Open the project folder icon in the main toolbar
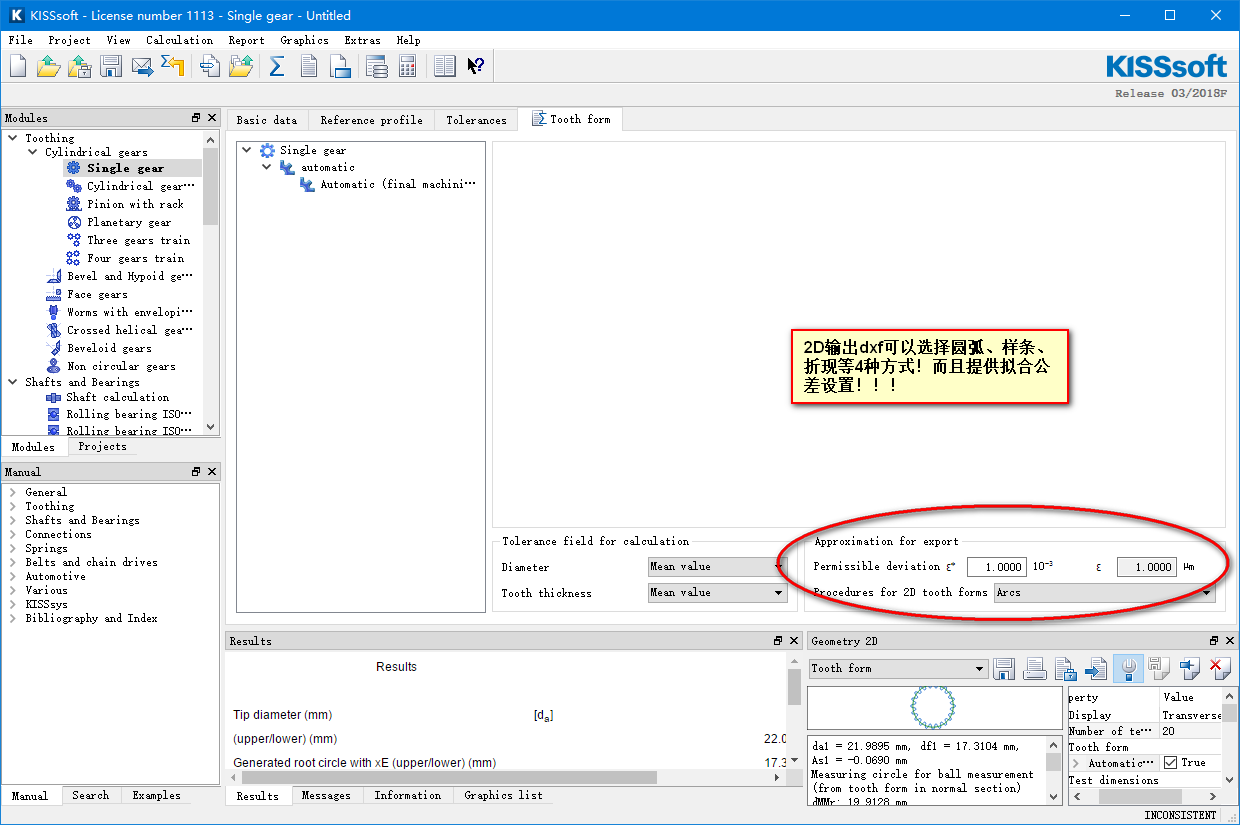The width and height of the screenshot is (1240, 825). click(x=241, y=66)
